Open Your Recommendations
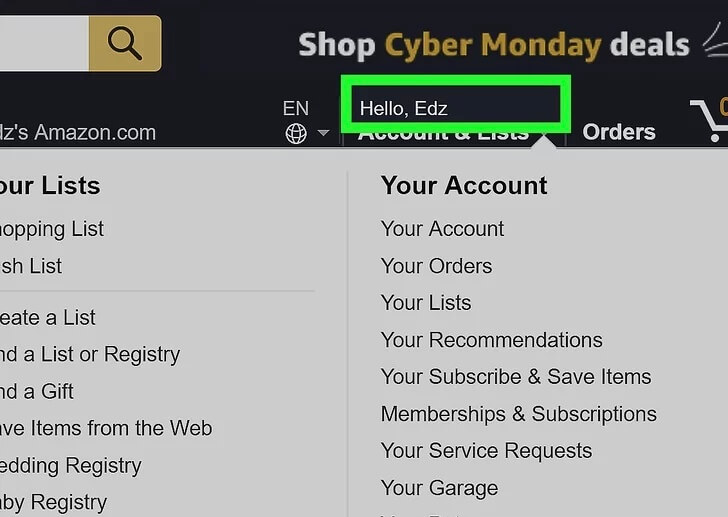Image resolution: width=728 pixels, height=517 pixels. 491,340
